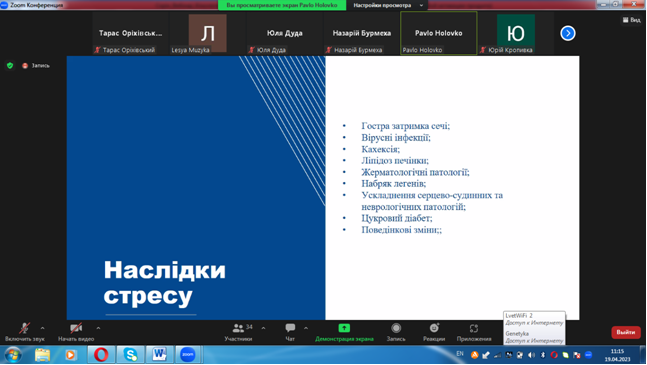Viewport: 647px width, 365px height.
Task: Open the Приложения apps panel
Action: 474,332
